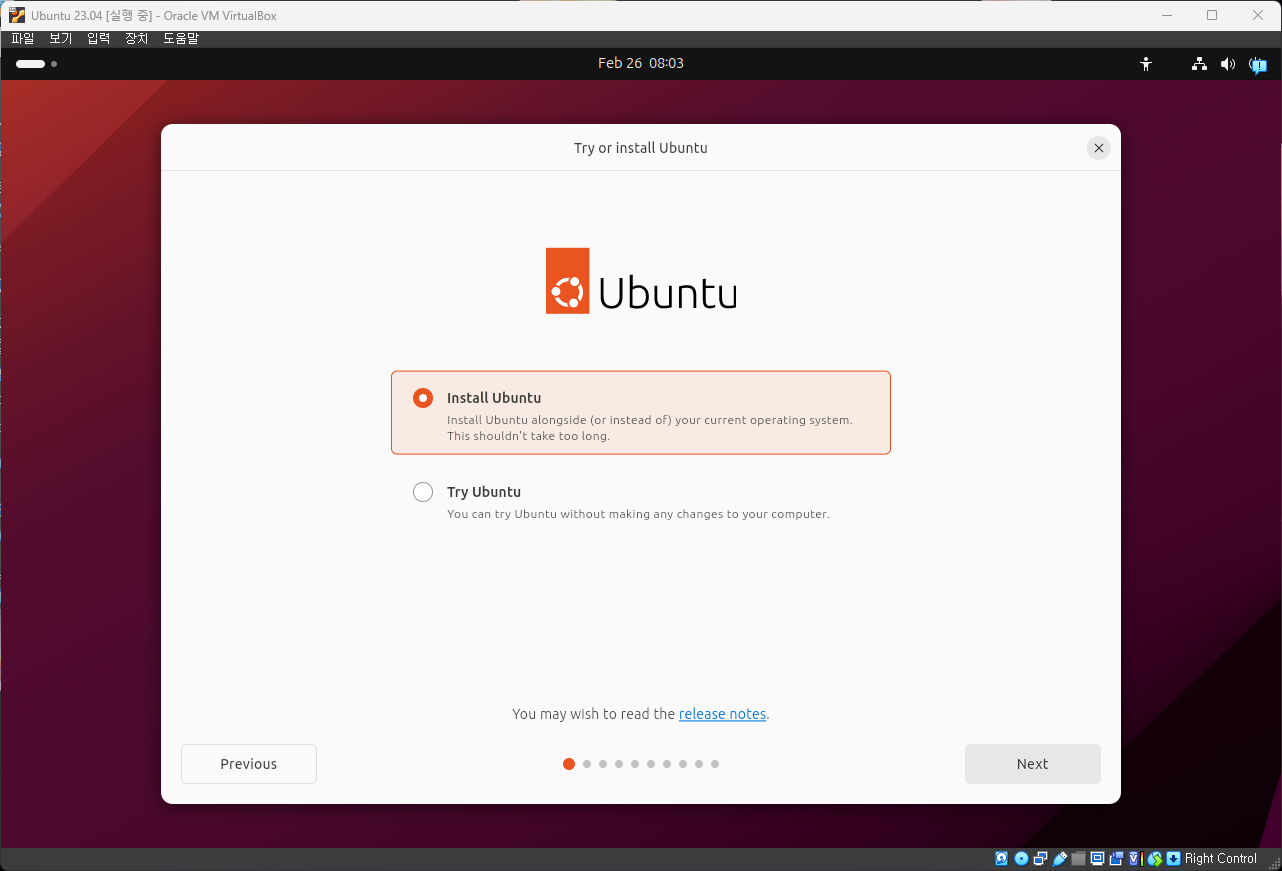The width and height of the screenshot is (1282, 871).
Task: Click the recording status icon
Action: tap(1116, 858)
